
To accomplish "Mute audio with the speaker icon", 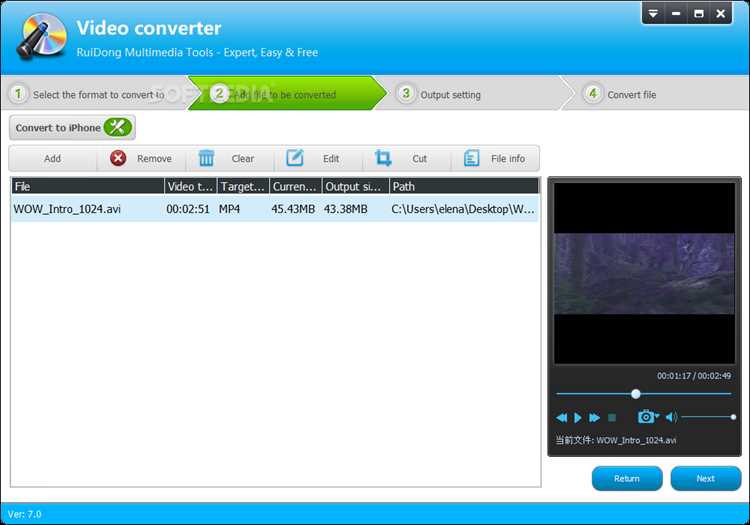I will coord(671,417).
